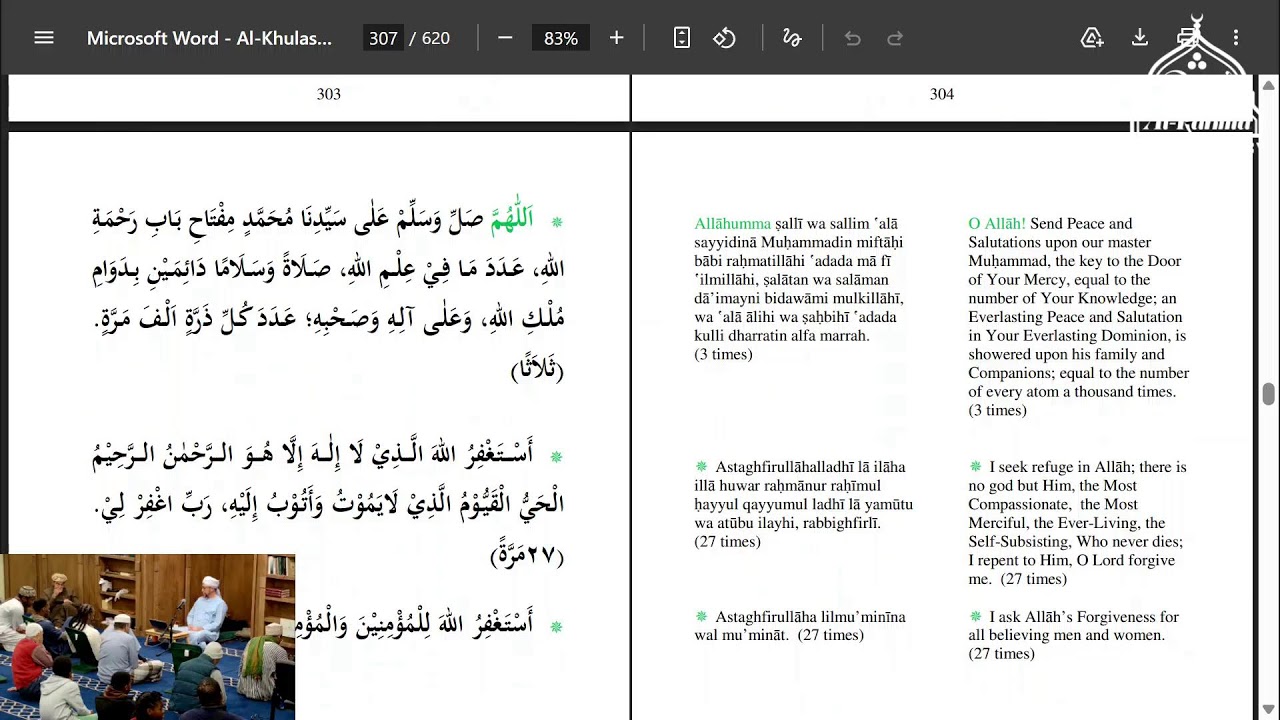Redo the annotation action

(x=895, y=38)
